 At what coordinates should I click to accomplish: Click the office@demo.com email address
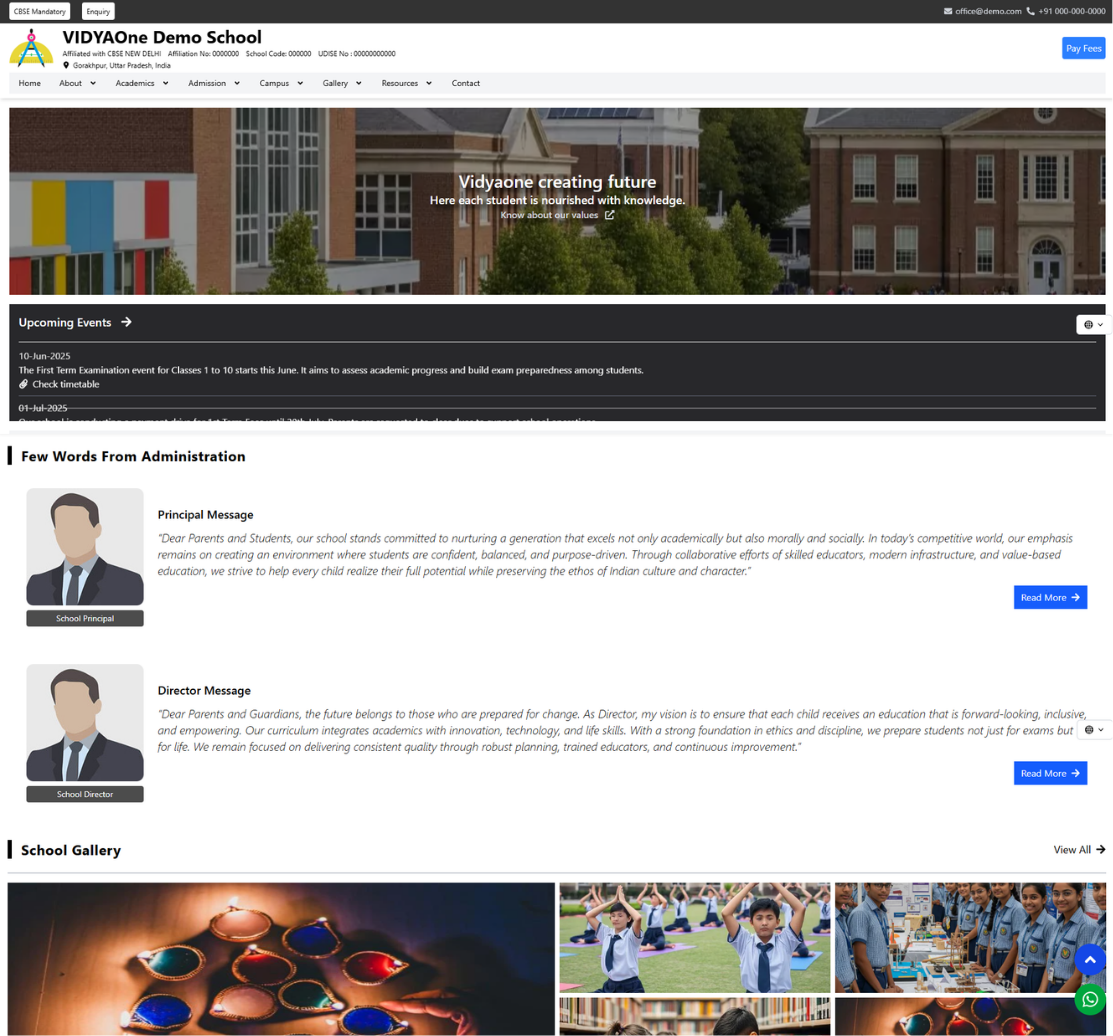988,11
